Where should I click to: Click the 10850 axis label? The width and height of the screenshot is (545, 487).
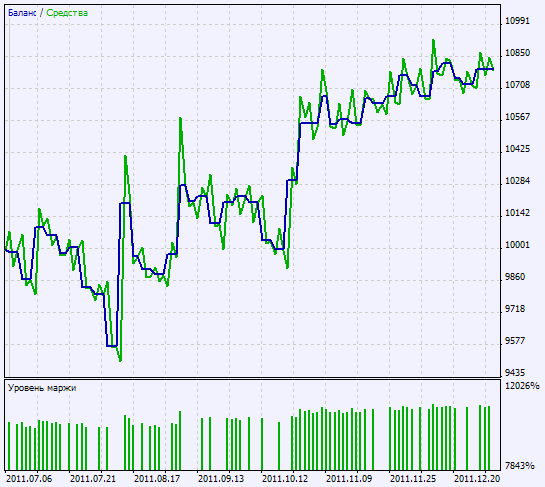517,53
